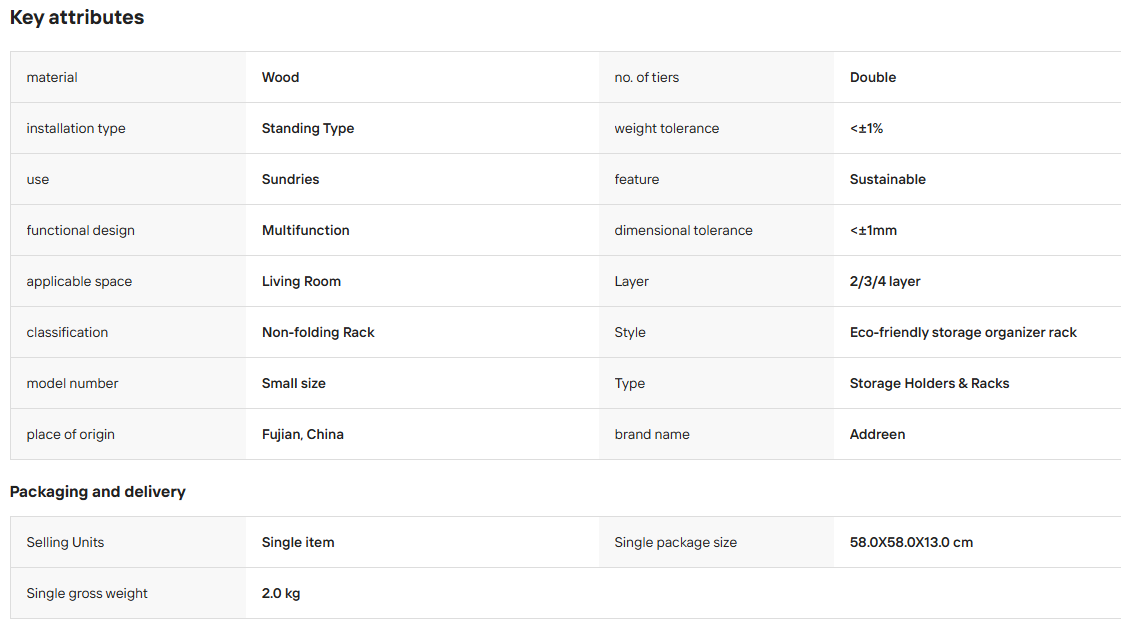
Task: Select the 58.0X58.0X13.0 cm package size
Action: [911, 543]
